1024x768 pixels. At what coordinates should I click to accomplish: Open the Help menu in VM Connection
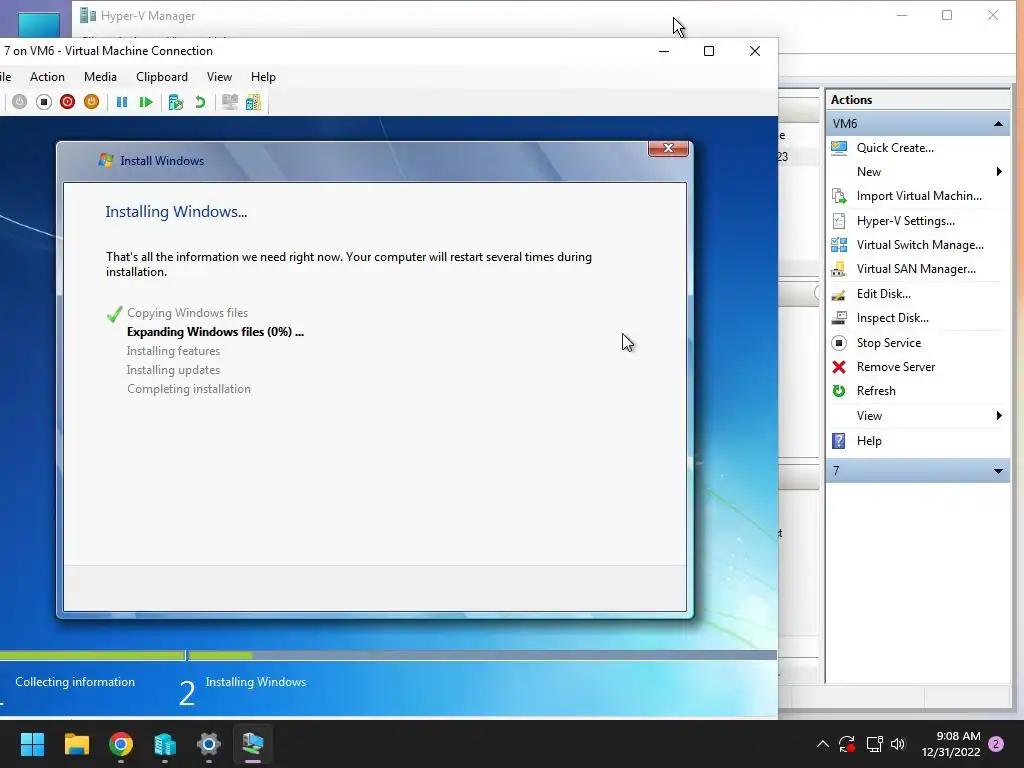point(263,77)
